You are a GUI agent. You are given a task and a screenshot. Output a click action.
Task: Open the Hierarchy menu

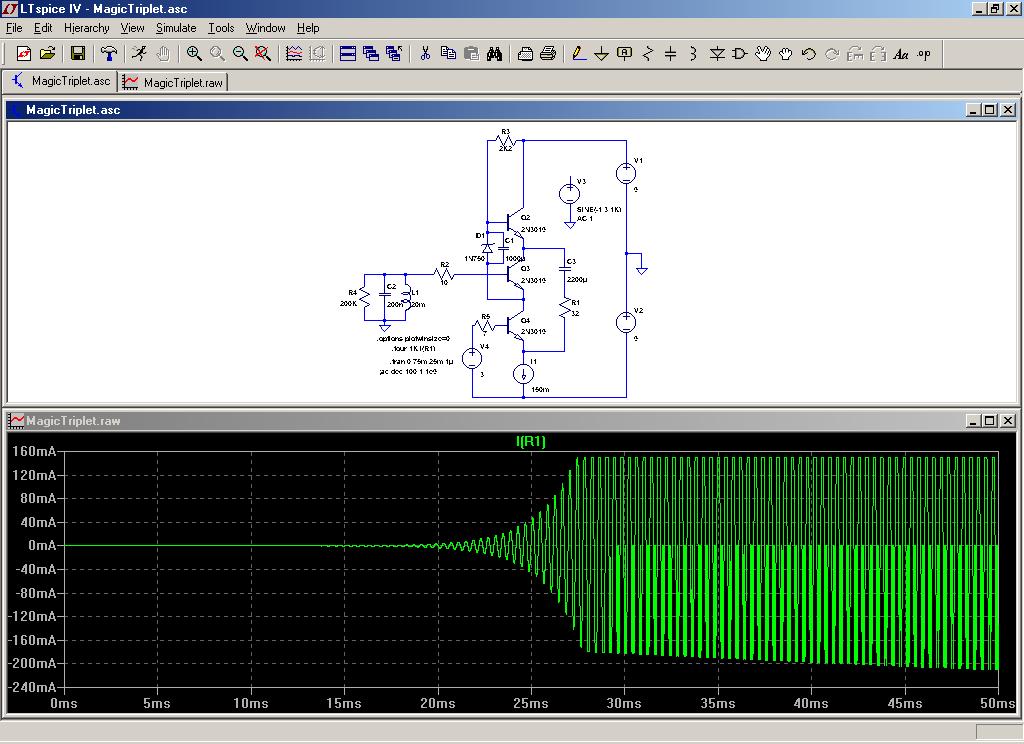coord(87,28)
